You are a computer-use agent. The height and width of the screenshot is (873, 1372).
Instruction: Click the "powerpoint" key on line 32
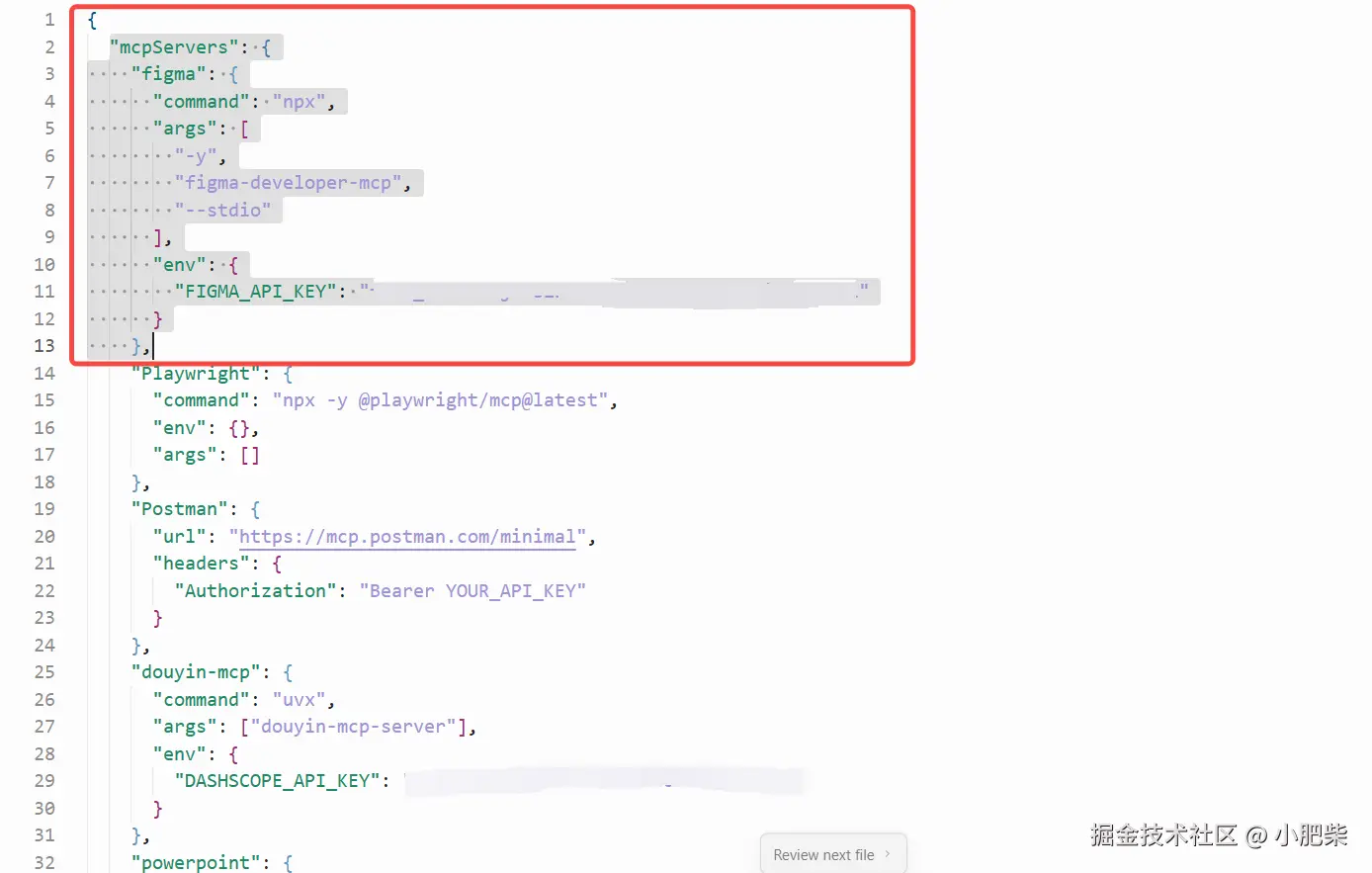click(x=196, y=863)
